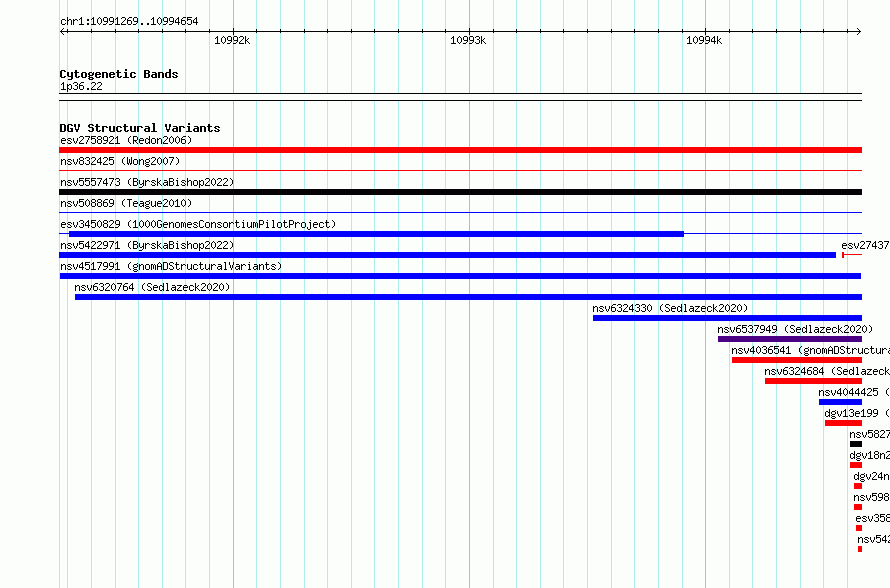Open variant label nsv832425 (Wong2007)

pyautogui.click(x=120, y=161)
